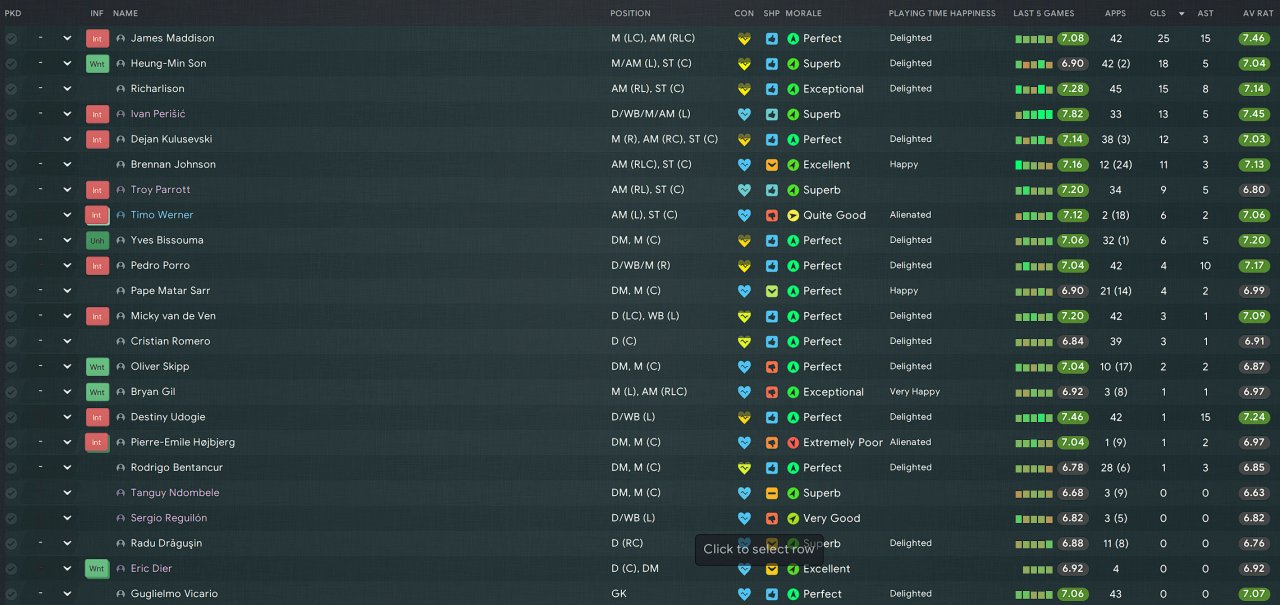Click Tanguy Ndombele's yellow shape icon
Screen dimensions: 1280x605
point(772,493)
